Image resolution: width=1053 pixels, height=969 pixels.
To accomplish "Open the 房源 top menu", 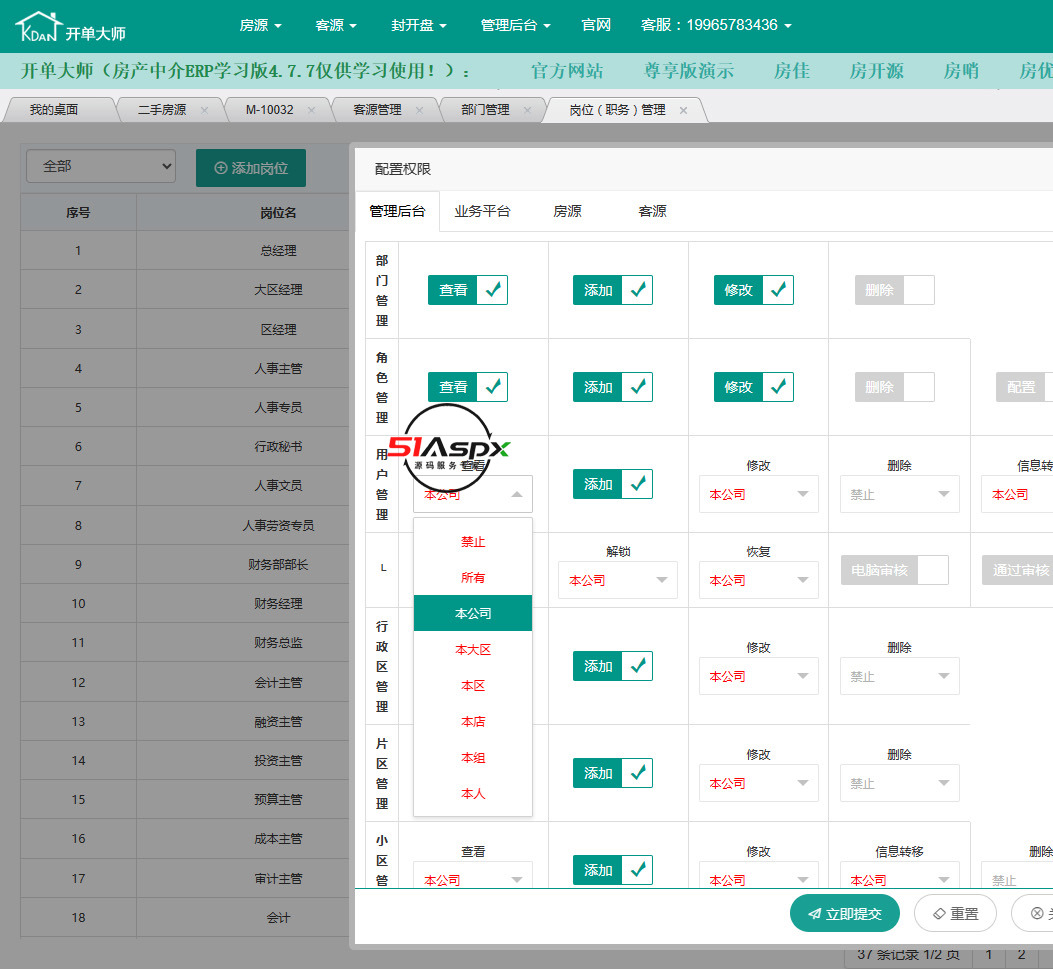I will [x=261, y=26].
